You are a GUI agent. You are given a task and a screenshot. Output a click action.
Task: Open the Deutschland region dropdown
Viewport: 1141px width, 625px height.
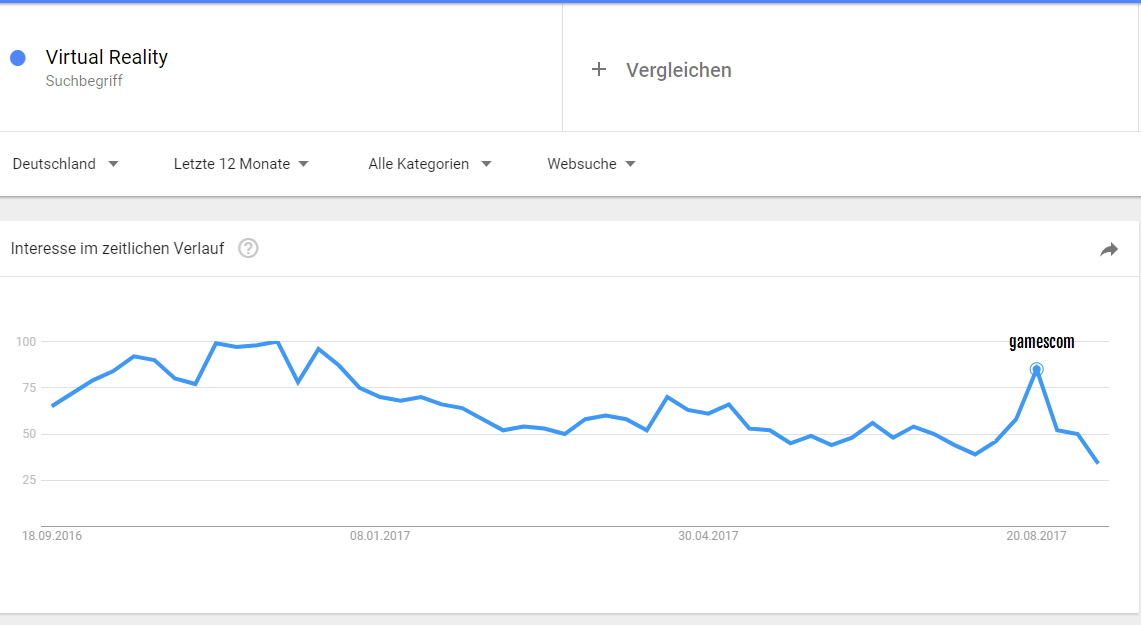(x=65, y=164)
